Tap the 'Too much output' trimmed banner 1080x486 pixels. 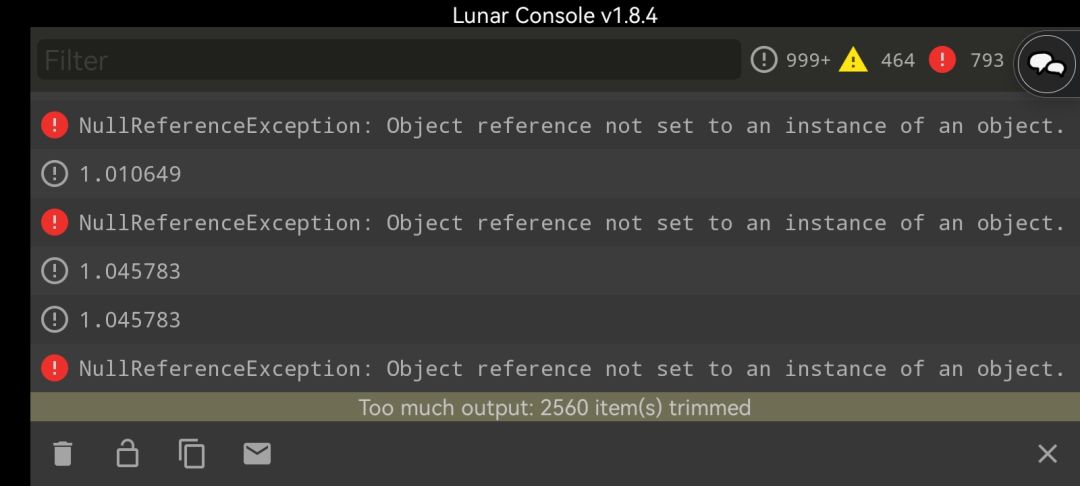tap(554, 407)
